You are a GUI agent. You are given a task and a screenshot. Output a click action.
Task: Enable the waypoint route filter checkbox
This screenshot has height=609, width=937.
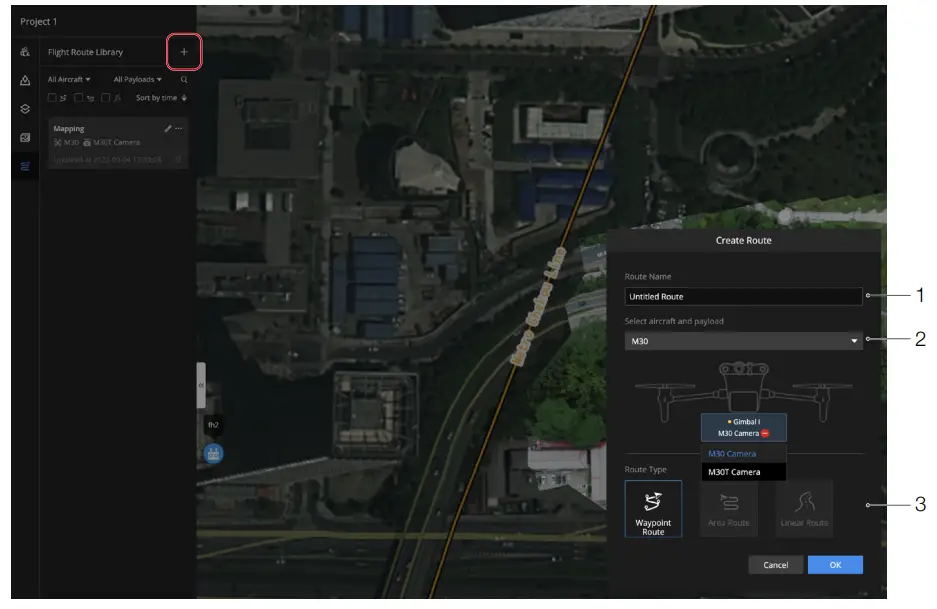click(50, 96)
